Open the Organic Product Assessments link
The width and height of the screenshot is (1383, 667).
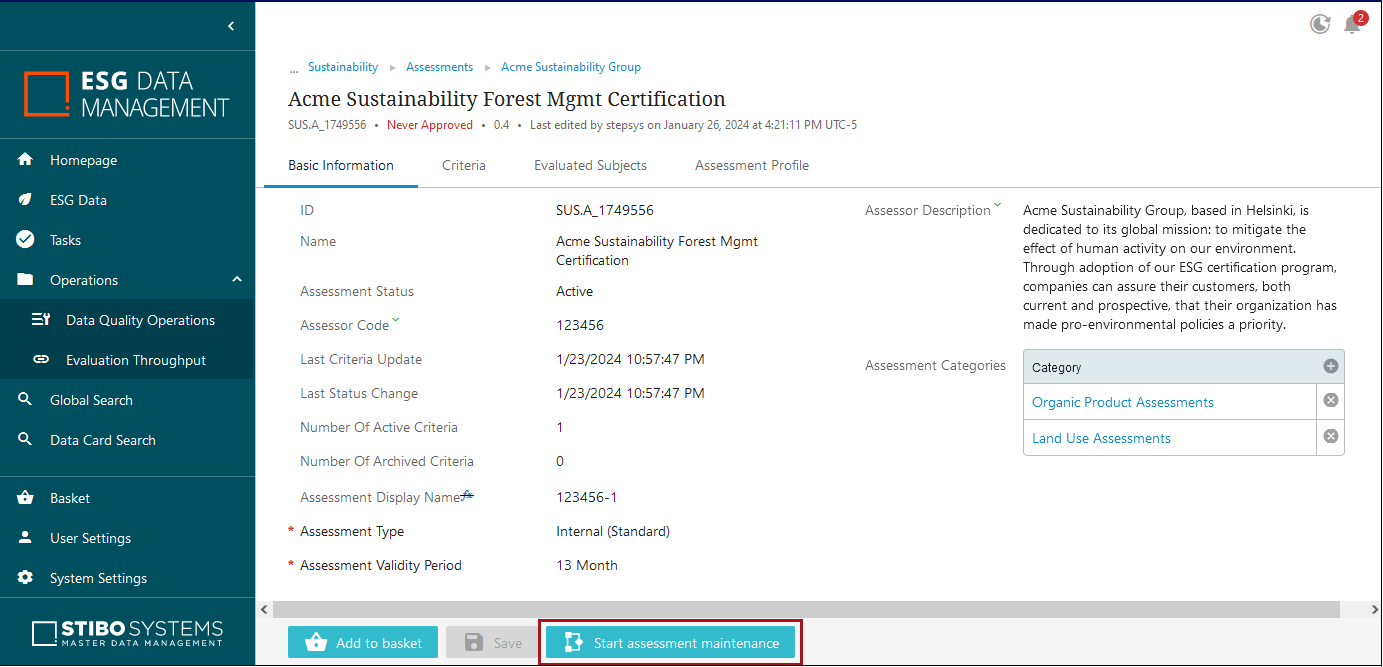tap(1123, 402)
